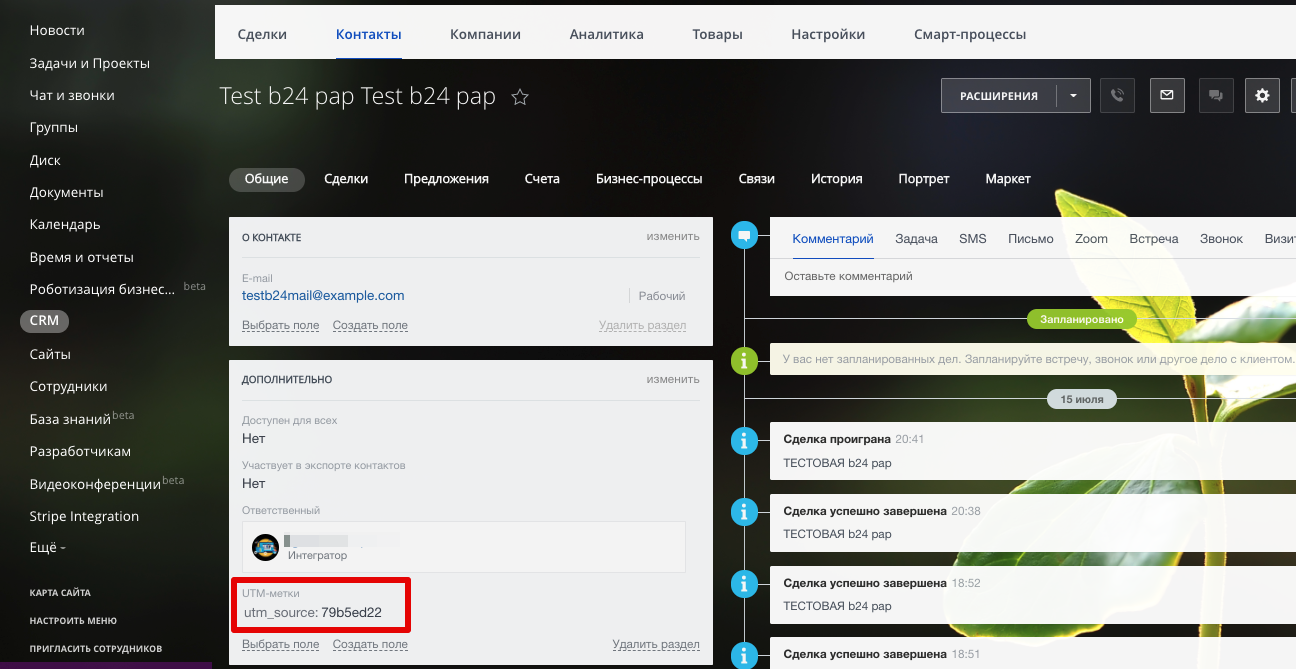Open the settings gear icon
The height and width of the screenshot is (669, 1296).
tap(1262, 96)
